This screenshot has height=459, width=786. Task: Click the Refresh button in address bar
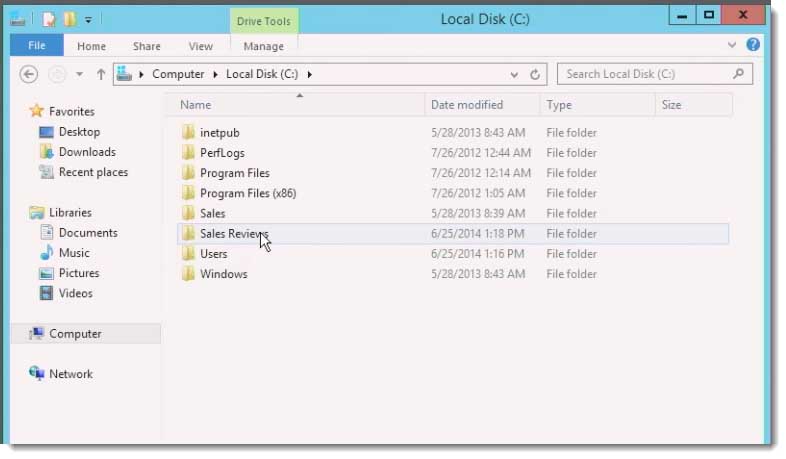pos(535,75)
